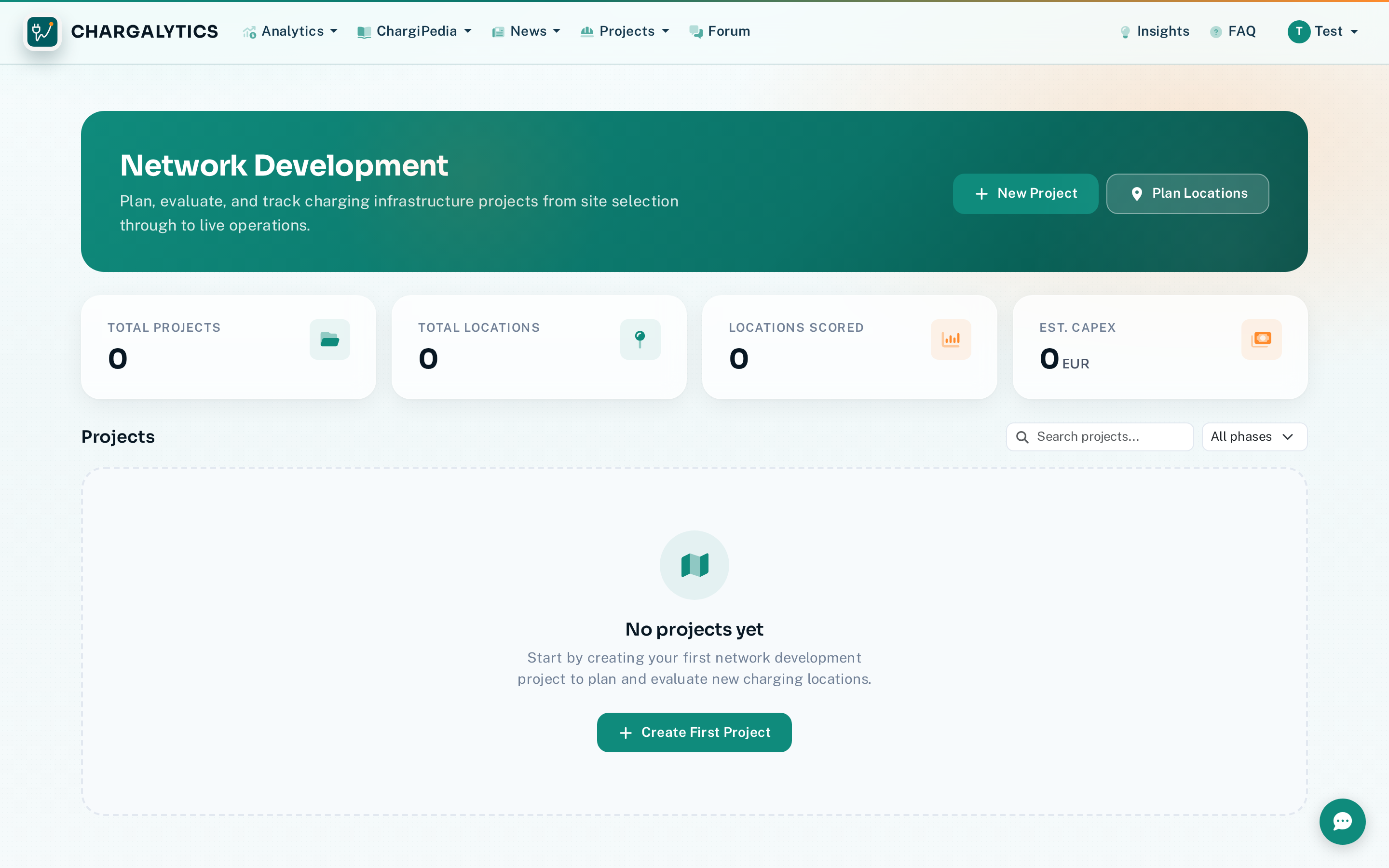Click the CHARGALYTICS brand name
Image resolution: width=1389 pixels, height=868 pixels.
(144, 31)
